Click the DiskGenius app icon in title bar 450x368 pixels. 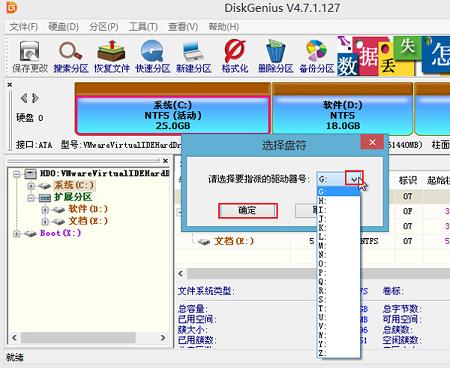tap(11, 8)
